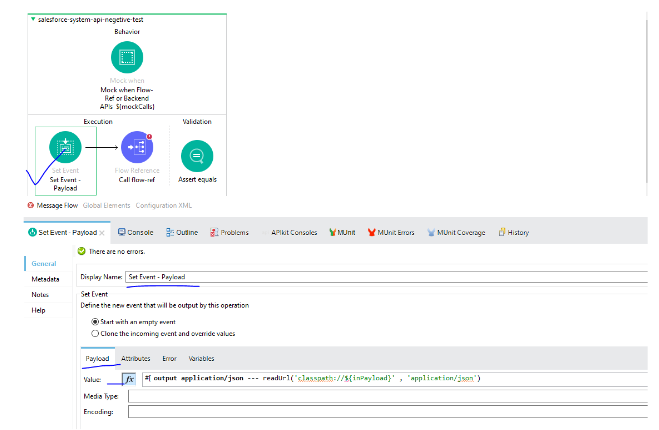Click the green no-errors check icon
Image resolution: width=659 pixels, height=430 pixels.
coord(82,251)
